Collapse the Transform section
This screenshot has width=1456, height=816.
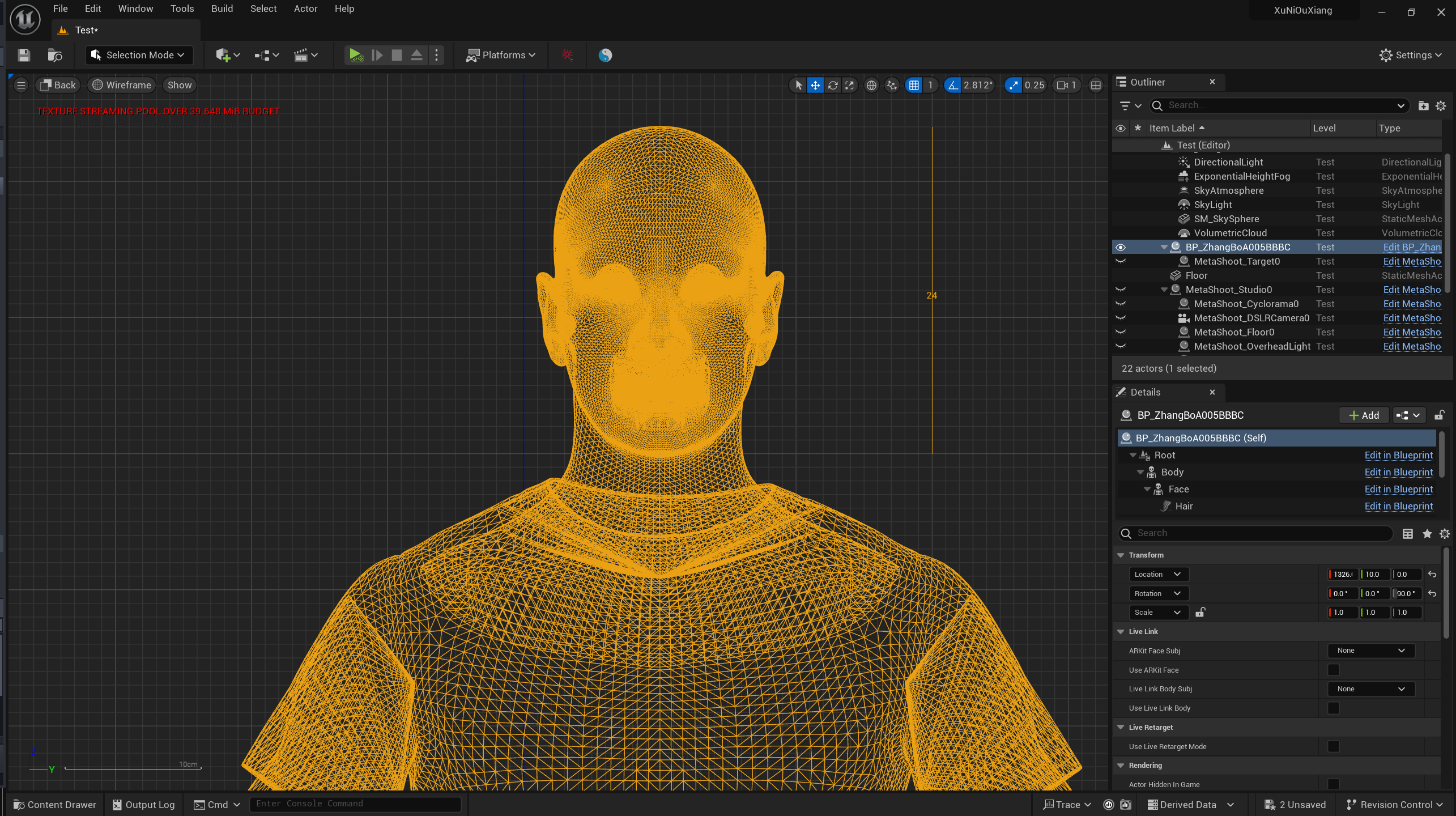click(x=1121, y=555)
